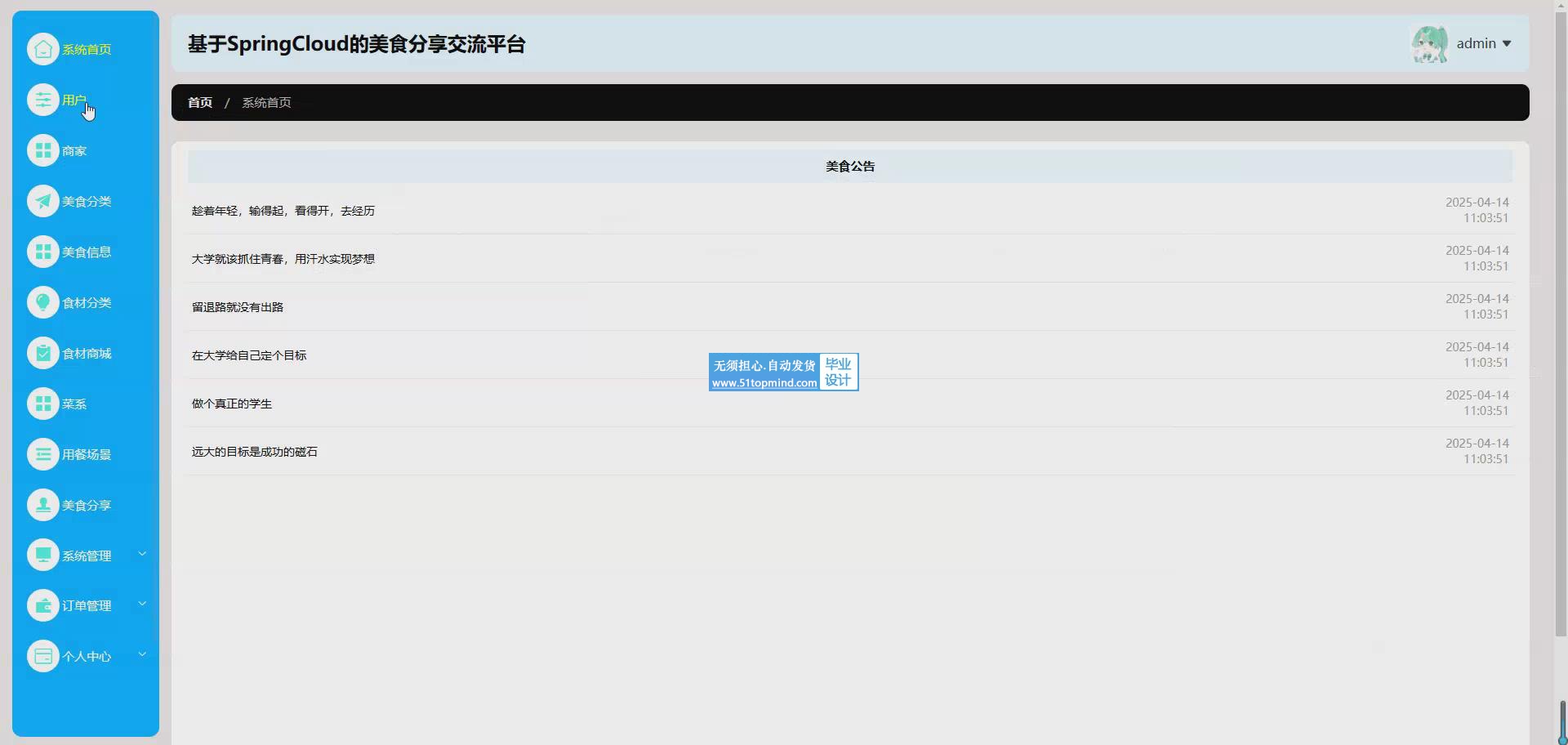Screen dimensions: 1568x745
Task: Click the list icon beside 用餐场景
Action: pos(42,454)
